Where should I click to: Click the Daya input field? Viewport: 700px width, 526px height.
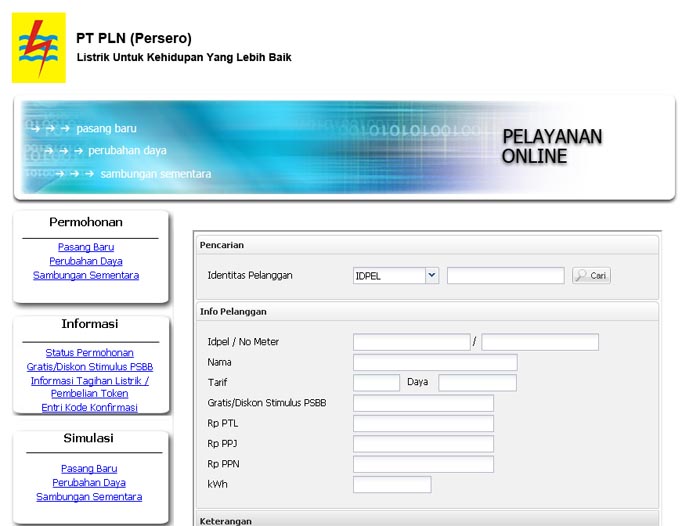tap(477, 383)
